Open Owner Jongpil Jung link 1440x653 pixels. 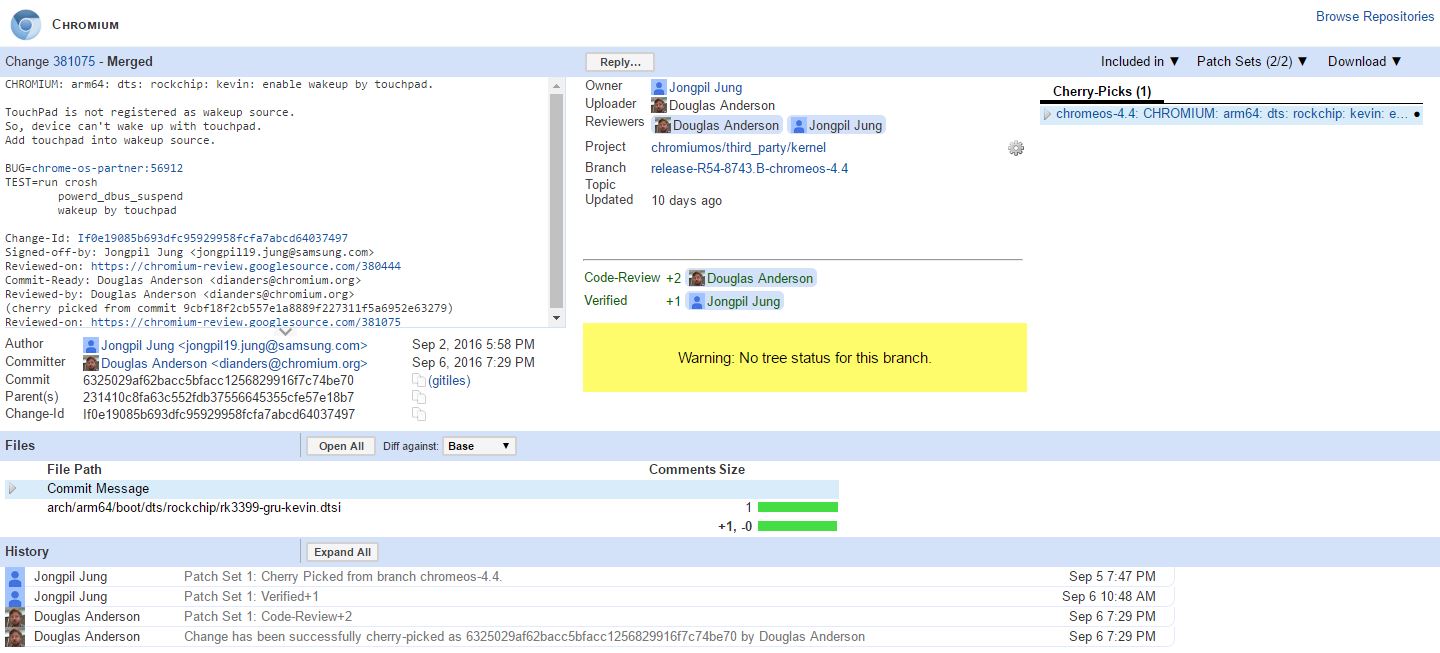[x=705, y=87]
